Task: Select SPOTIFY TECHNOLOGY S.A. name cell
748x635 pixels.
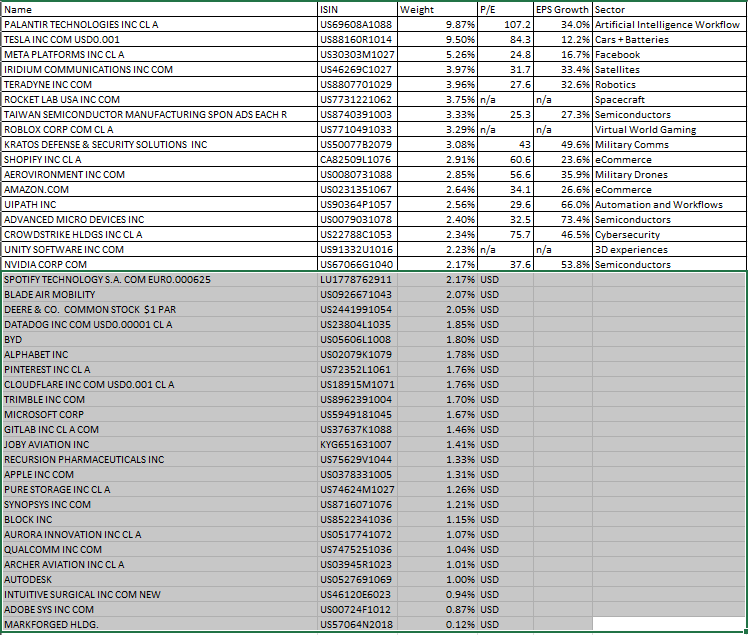Action: click(x=159, y=280)
